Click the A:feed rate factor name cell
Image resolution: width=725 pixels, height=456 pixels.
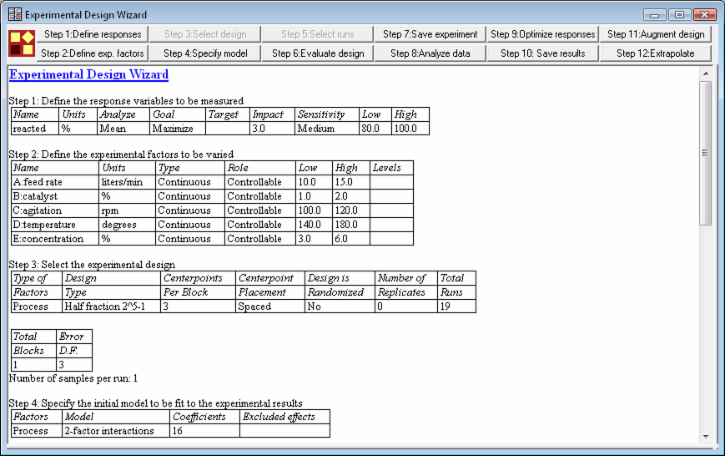tap(53, 183)
